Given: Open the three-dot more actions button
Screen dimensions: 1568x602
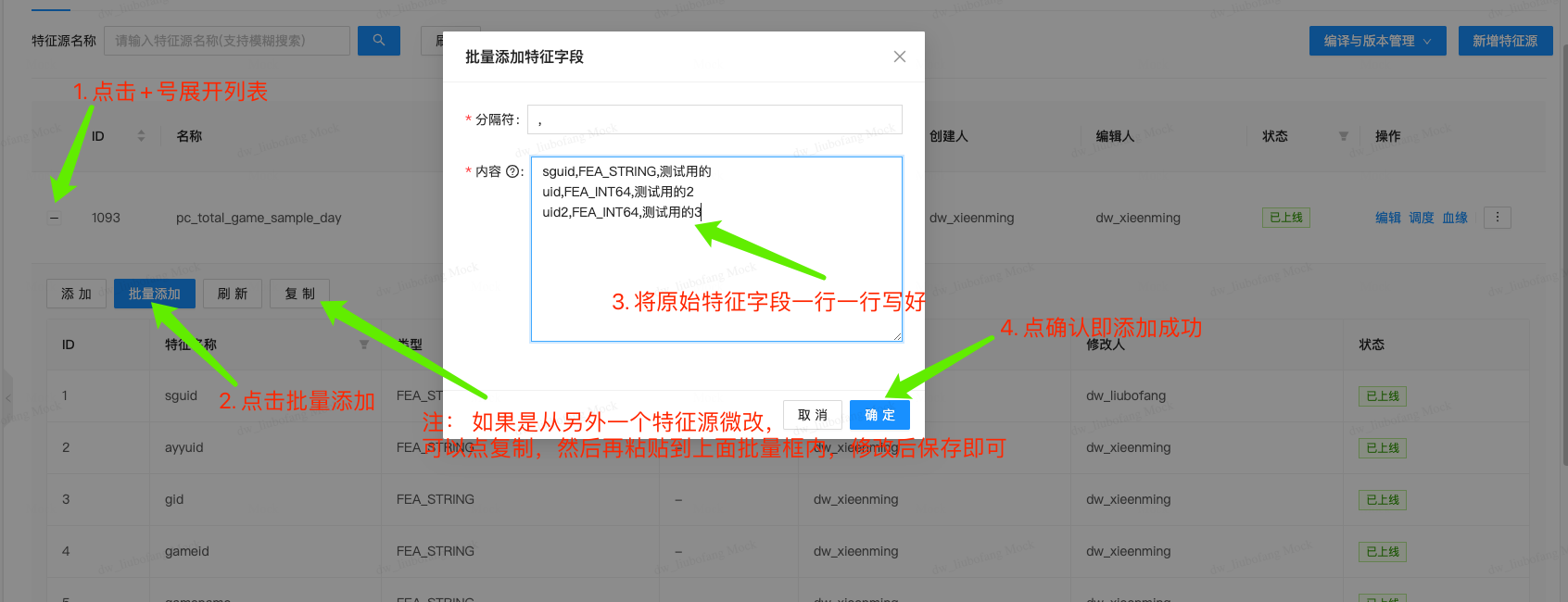Looking at the screenshot, I should click(1497, 218).
